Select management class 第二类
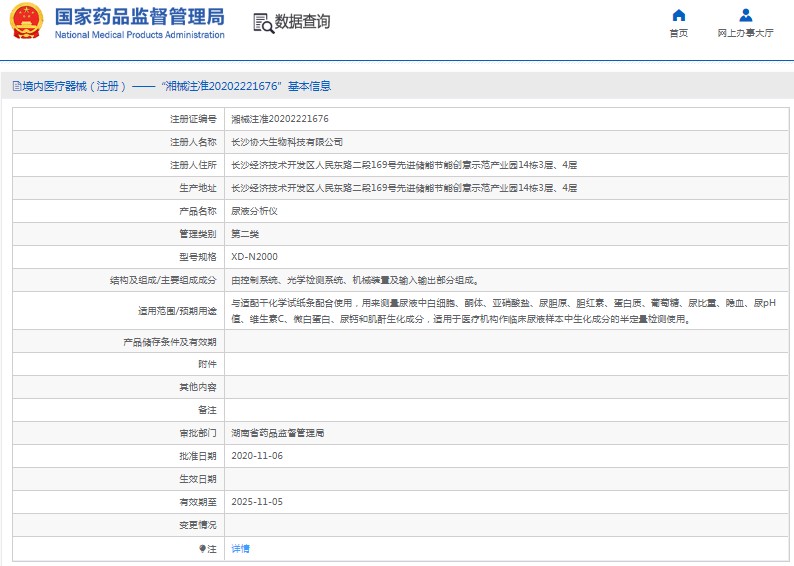The image size is (794, 566). tap(245, 234)
